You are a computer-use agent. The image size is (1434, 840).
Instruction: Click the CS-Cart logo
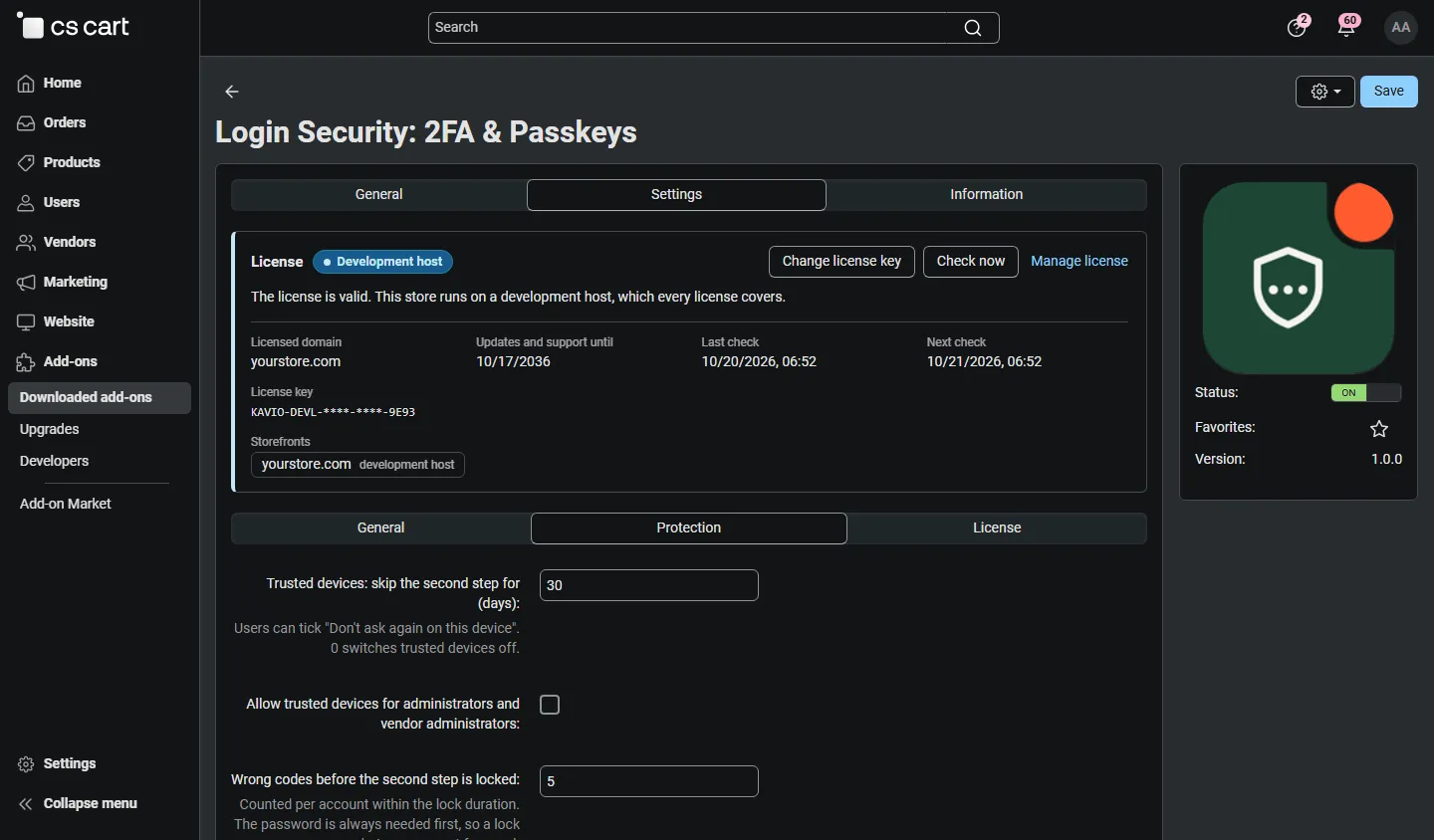pos(74,27)
